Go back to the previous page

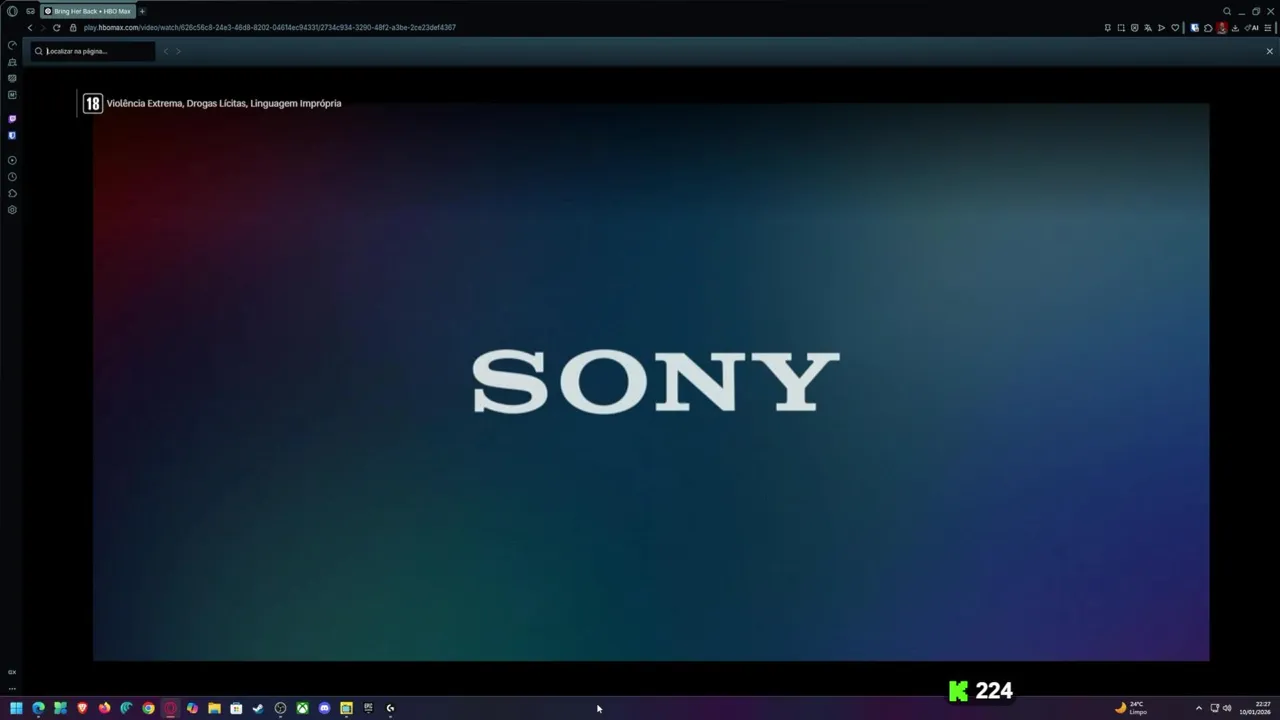pyautogui.click(x=29, y=28)
